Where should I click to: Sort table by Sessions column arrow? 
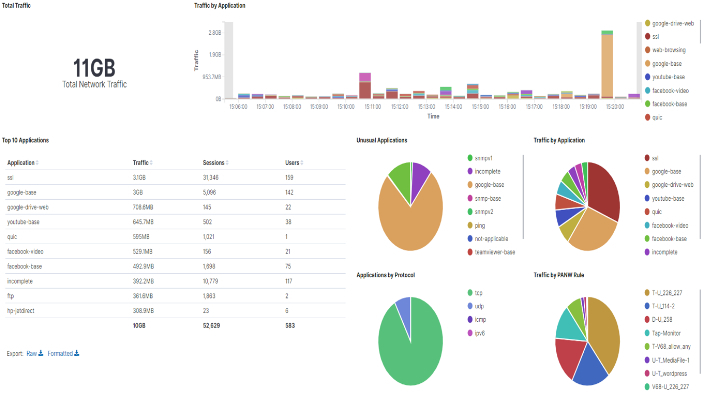coord(227,163)
